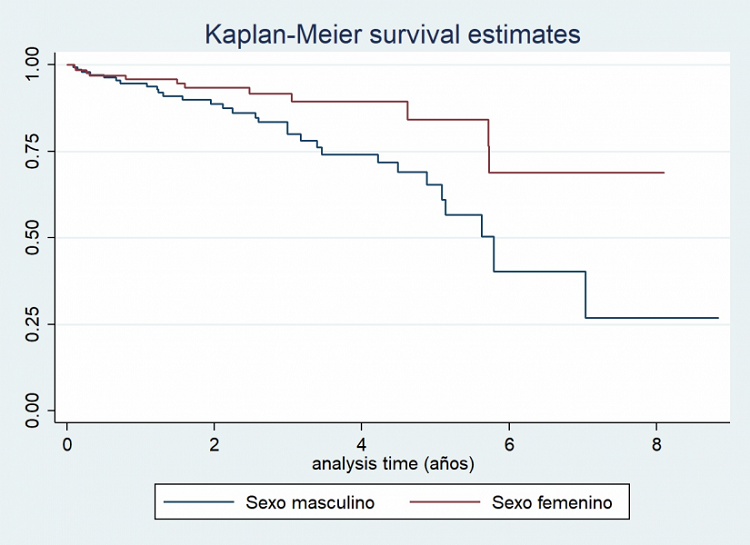The height and width of the screenshot is (545, 750).
Task: Click the right end of the red curve
Action: [x=663, y=173]
